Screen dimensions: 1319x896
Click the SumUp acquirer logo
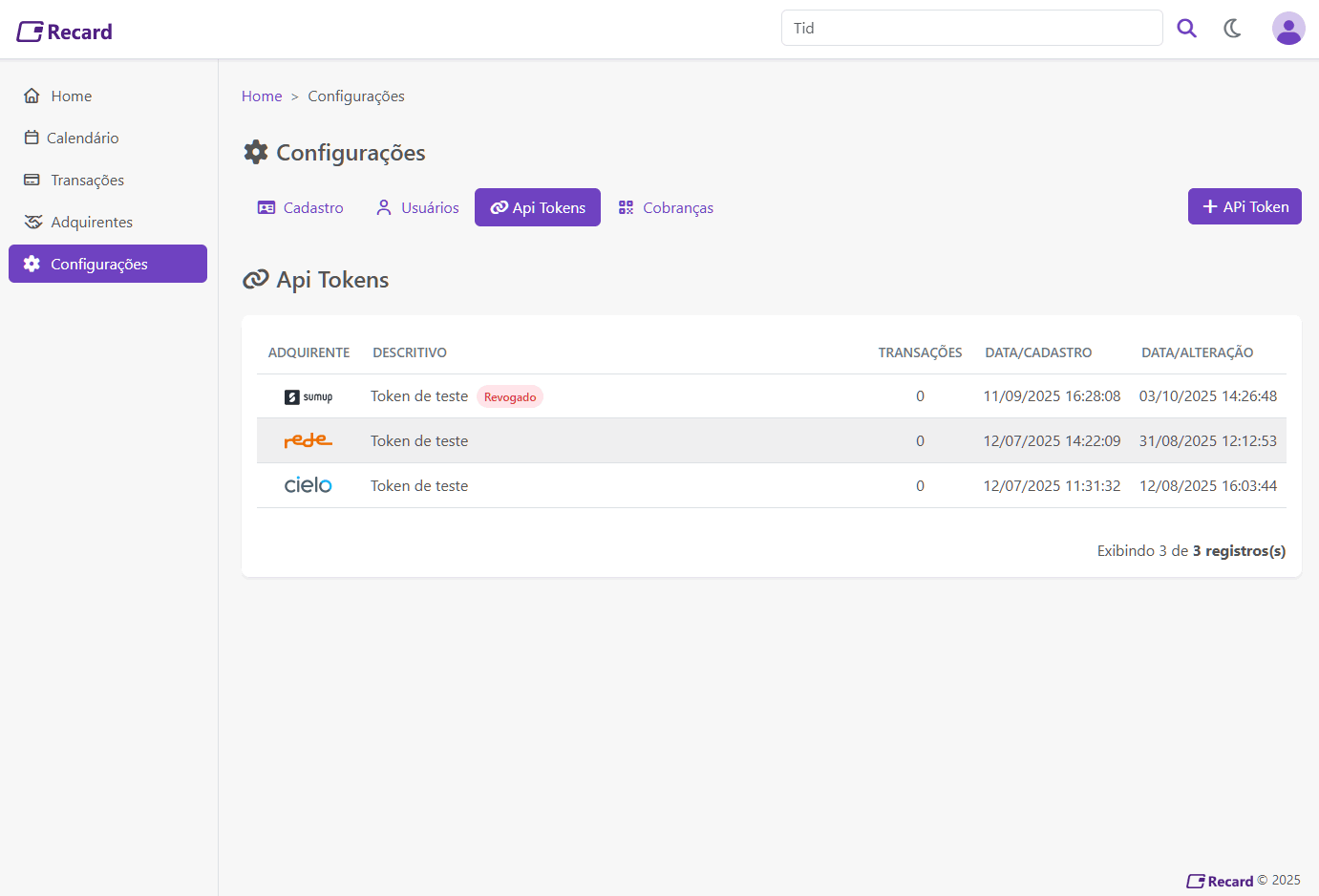click(x=308, y=397)
